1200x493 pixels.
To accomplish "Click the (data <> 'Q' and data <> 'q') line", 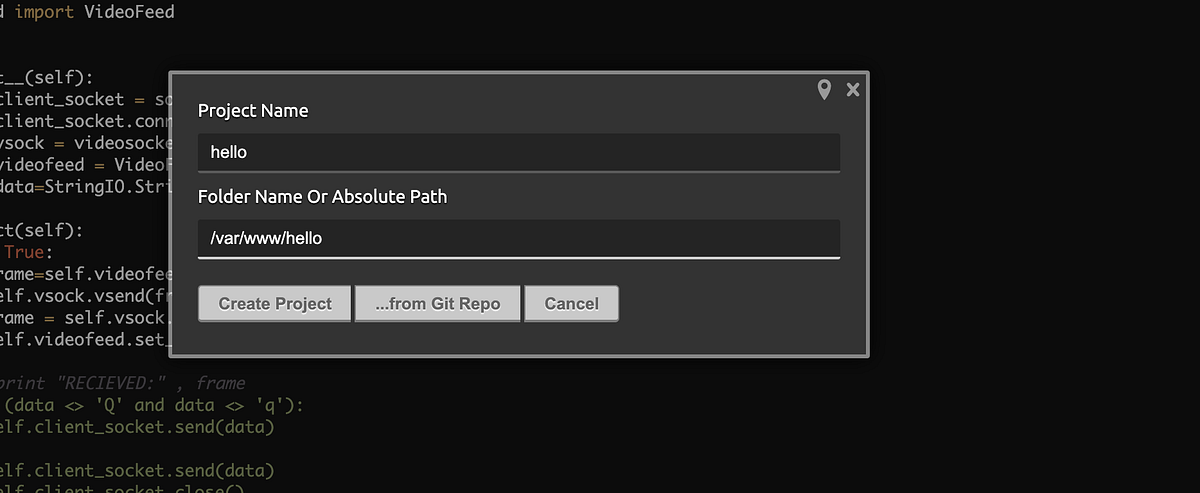I will pyautogui.click(x=139, y=405).
